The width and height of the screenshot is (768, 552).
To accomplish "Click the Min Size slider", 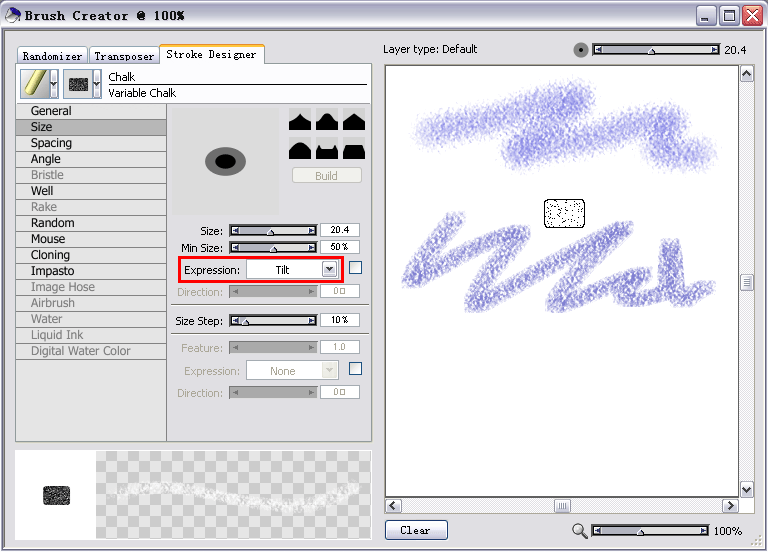I will coord(272,247).
